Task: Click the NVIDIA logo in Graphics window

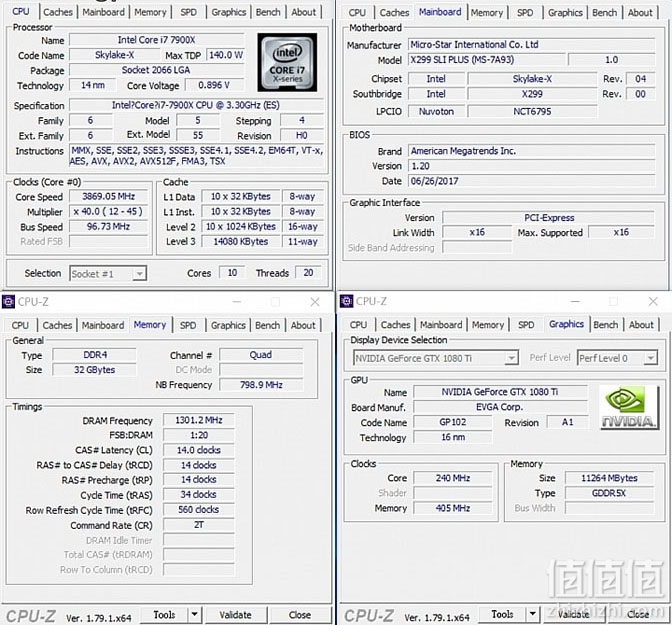Action: 629,407
